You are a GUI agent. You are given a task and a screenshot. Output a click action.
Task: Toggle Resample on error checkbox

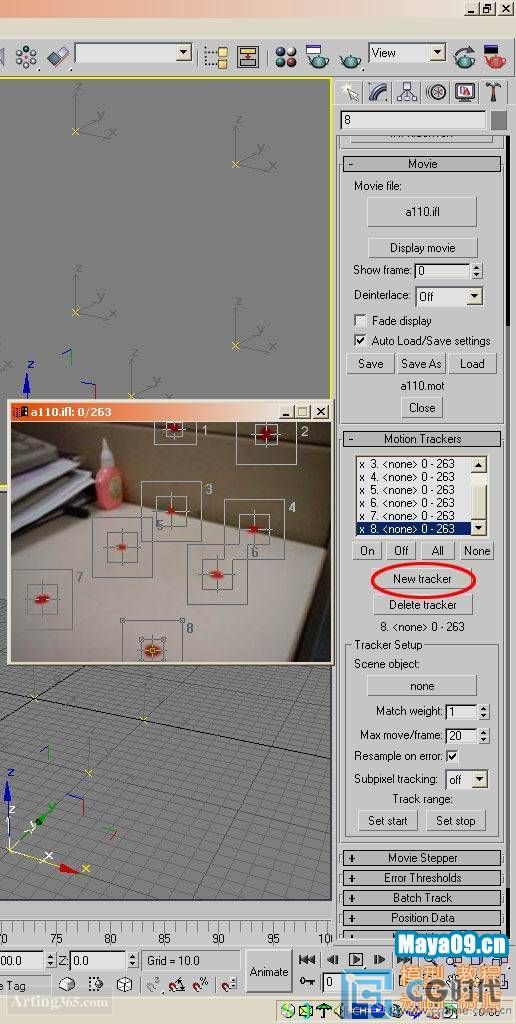(x=452, y=756)
